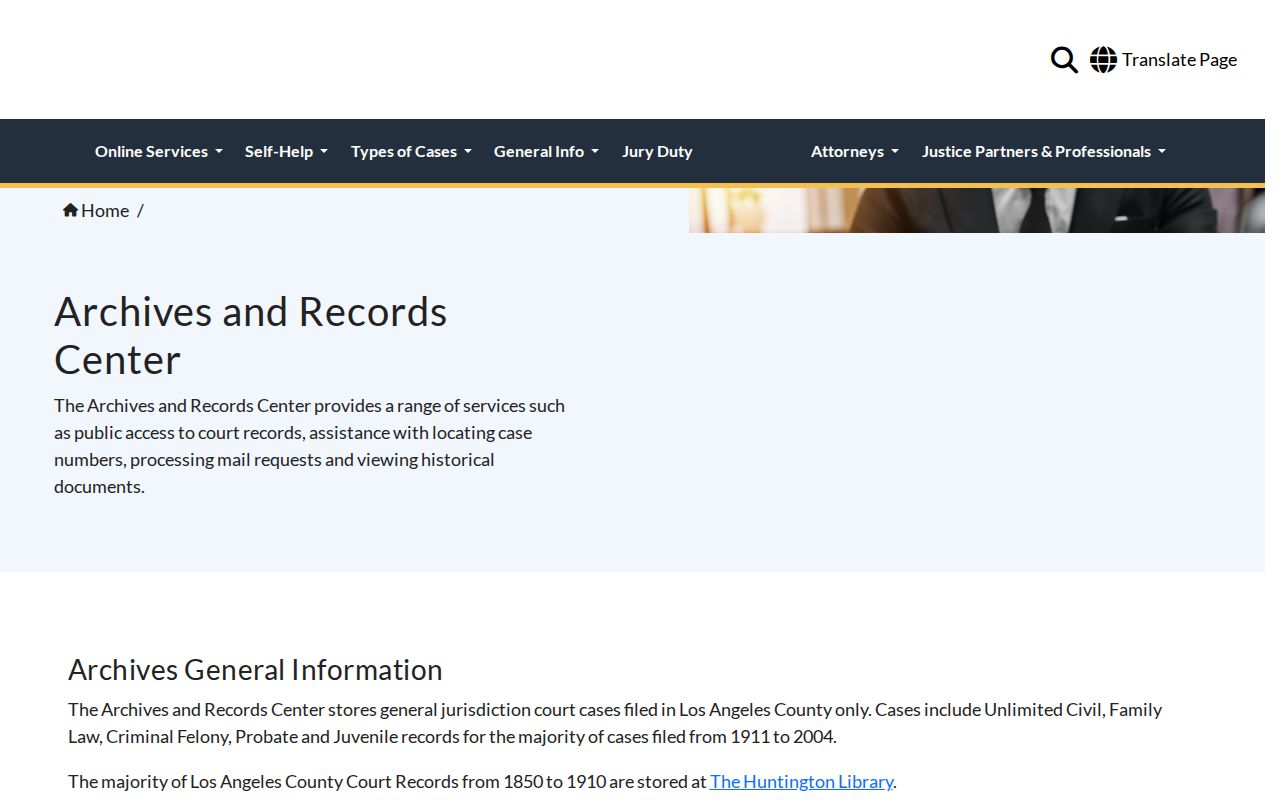Open Translate Page option
This screenshot has width=1280, height=800.
click(1179, 60)
